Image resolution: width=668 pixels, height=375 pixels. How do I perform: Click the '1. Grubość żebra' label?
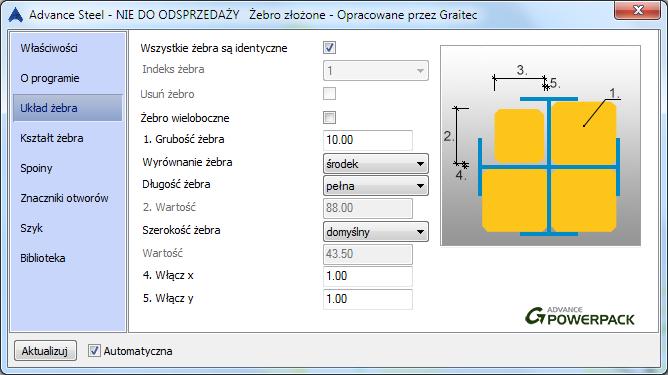click(184, 139)
